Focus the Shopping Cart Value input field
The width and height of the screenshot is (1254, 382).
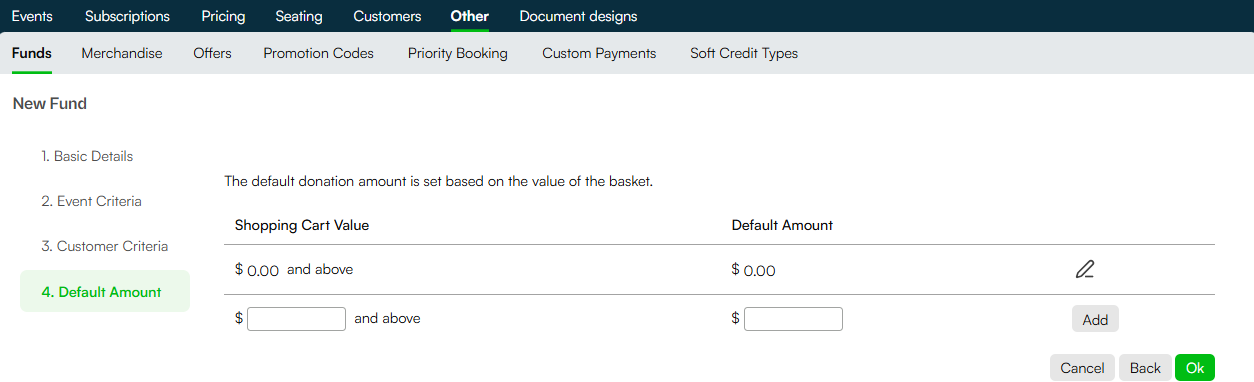pos(296,319)
